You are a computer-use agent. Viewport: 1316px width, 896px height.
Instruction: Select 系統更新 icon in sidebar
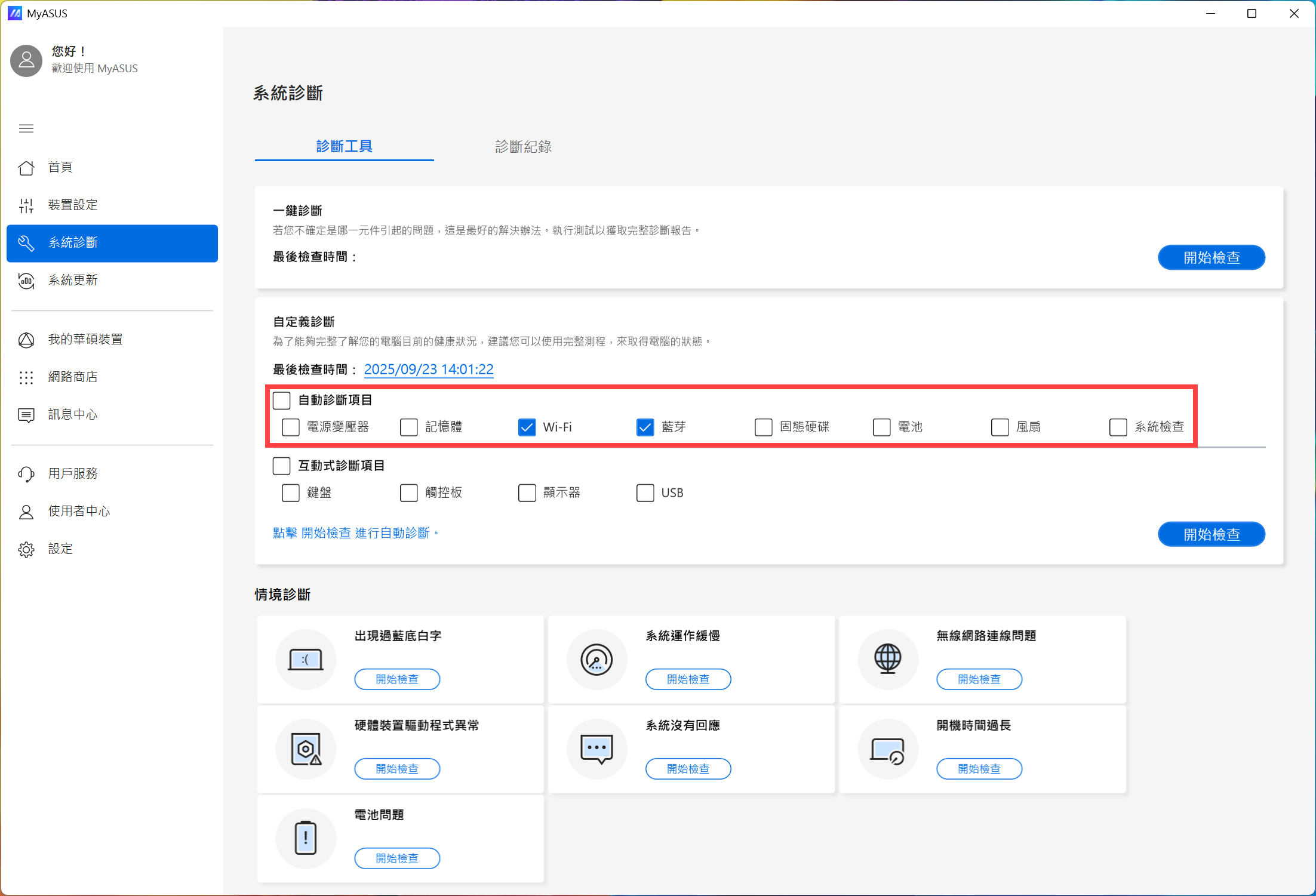(26, 281)
